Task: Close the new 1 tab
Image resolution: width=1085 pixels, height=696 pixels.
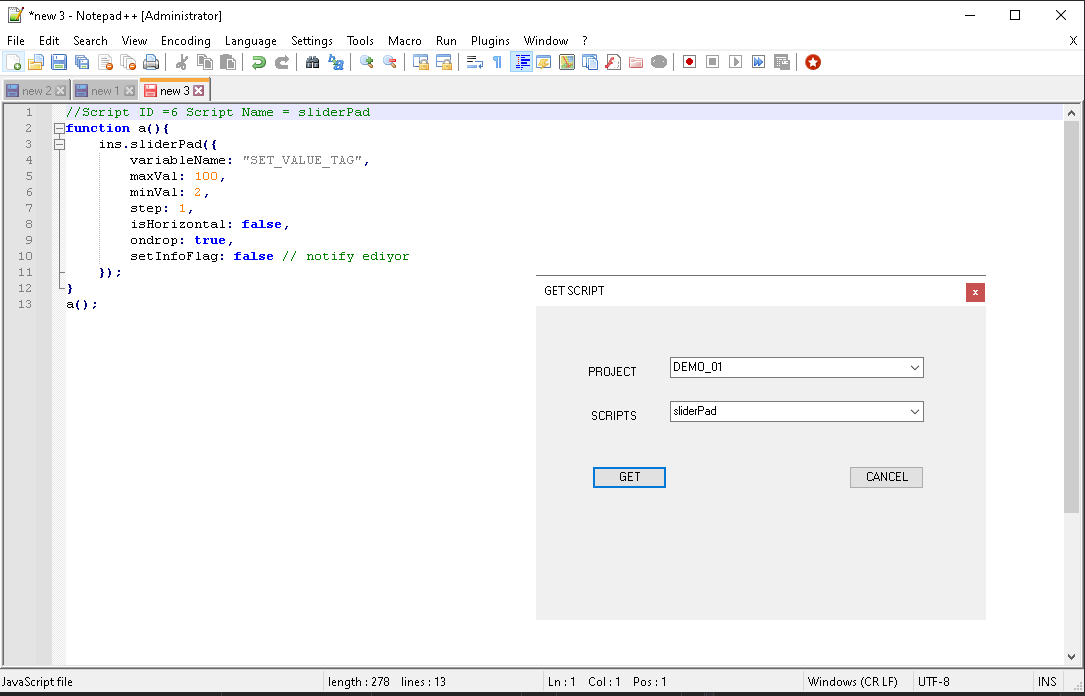Action: point(129,91)
